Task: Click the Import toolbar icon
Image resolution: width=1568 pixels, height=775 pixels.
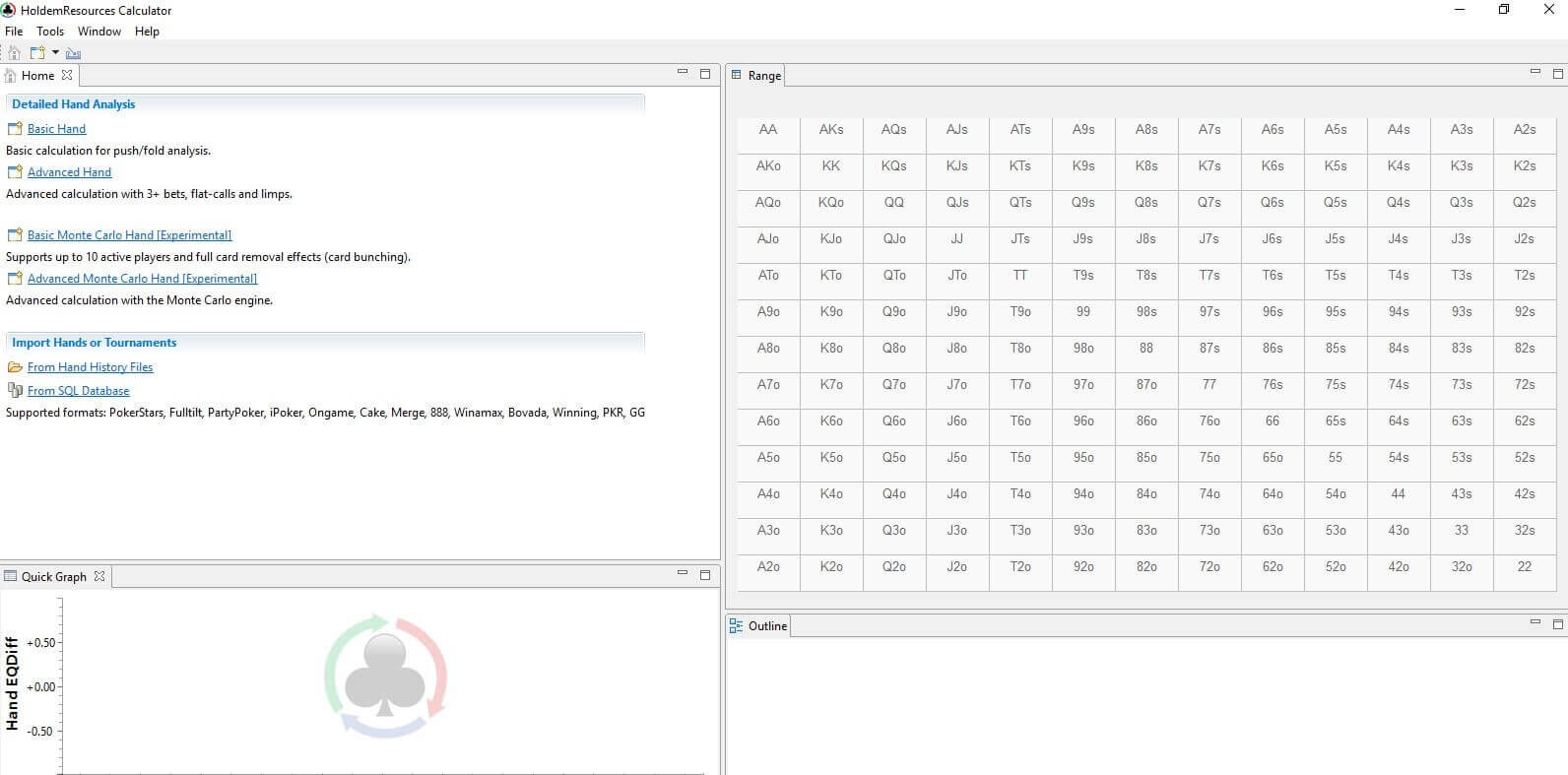Action: pos(73,53)
